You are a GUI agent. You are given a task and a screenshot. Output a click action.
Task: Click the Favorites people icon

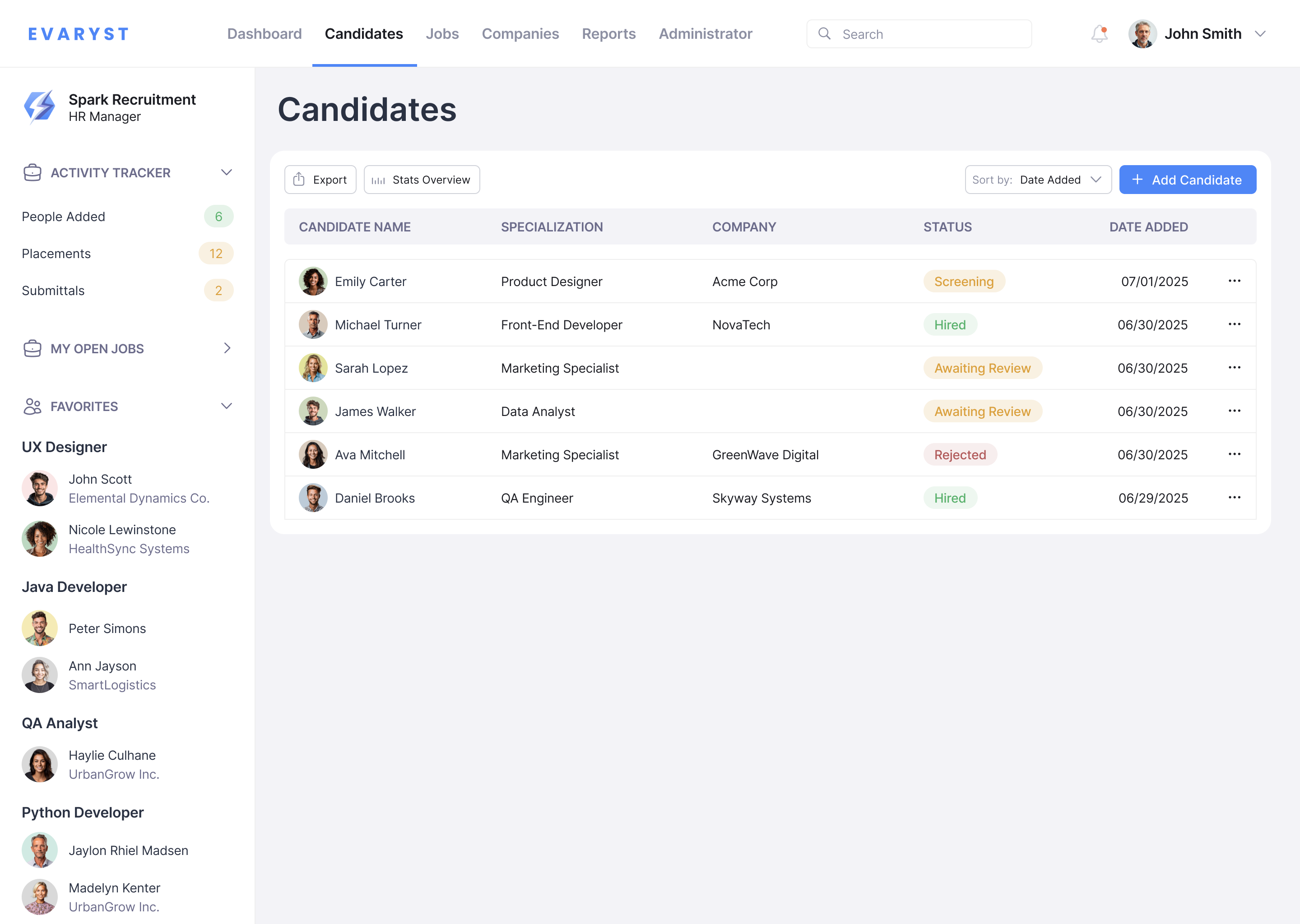(32, 406)
